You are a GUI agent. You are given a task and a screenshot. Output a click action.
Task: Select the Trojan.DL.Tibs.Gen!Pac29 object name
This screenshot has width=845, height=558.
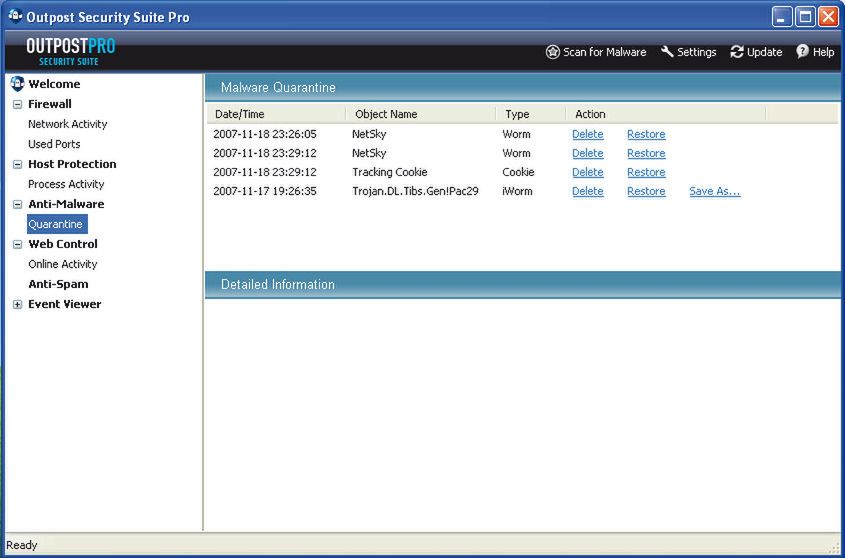[x=415, y=191]
